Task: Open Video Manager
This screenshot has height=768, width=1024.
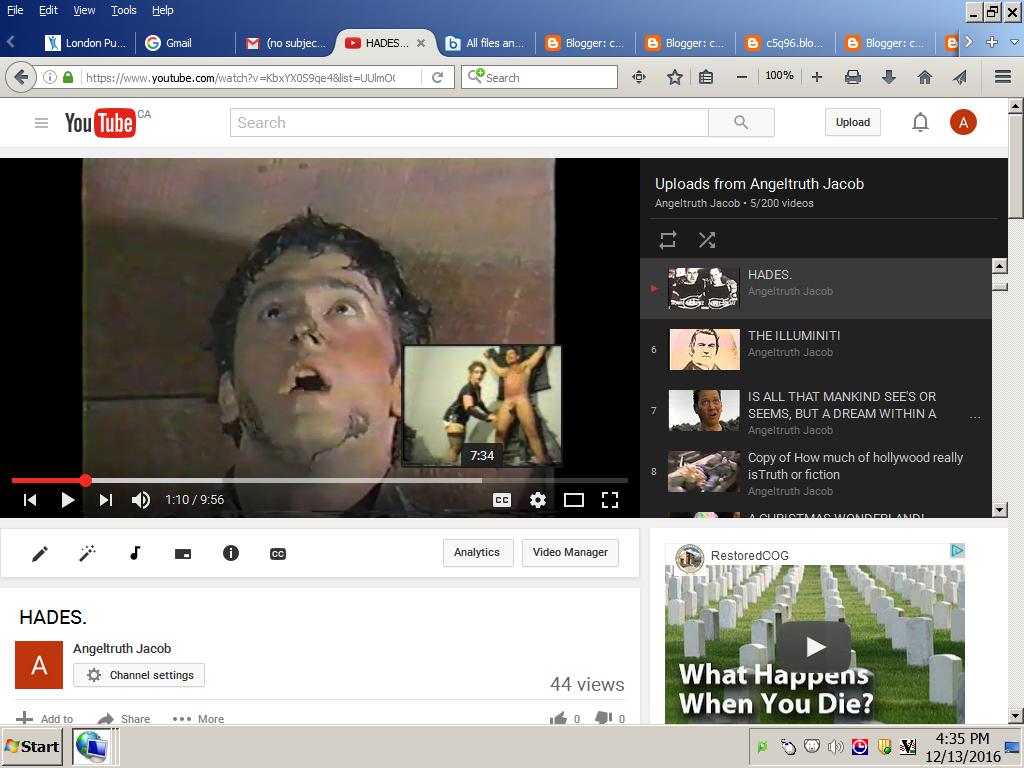Action: (570, 552)
